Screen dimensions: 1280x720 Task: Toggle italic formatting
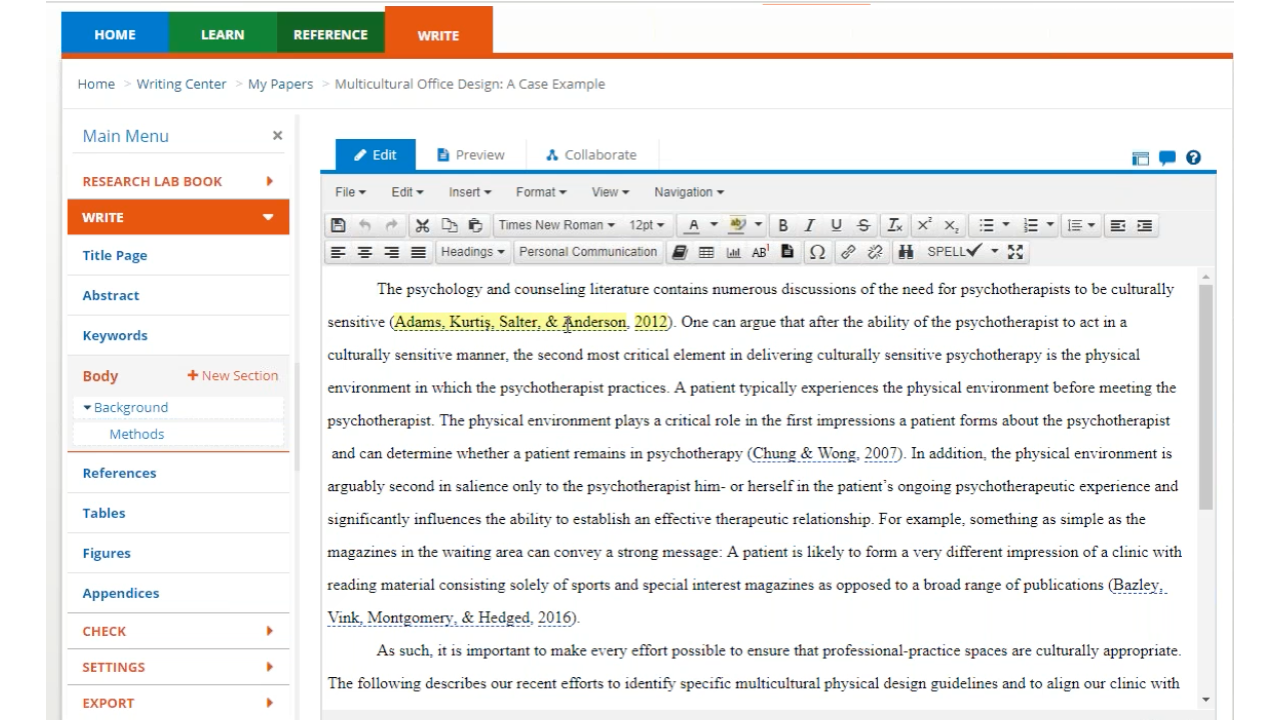(810, 226)
